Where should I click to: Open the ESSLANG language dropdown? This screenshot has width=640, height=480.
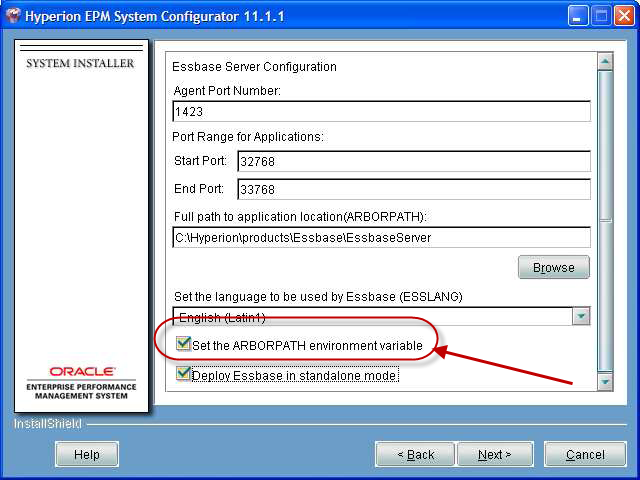point(581,316)
